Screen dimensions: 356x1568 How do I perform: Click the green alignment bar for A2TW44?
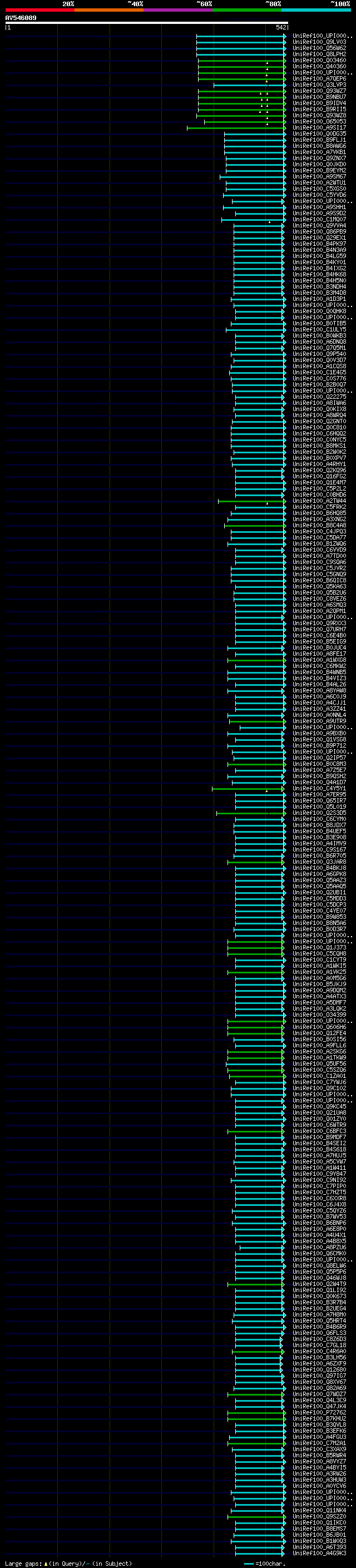pyautogui.click(x=252, y=501)
